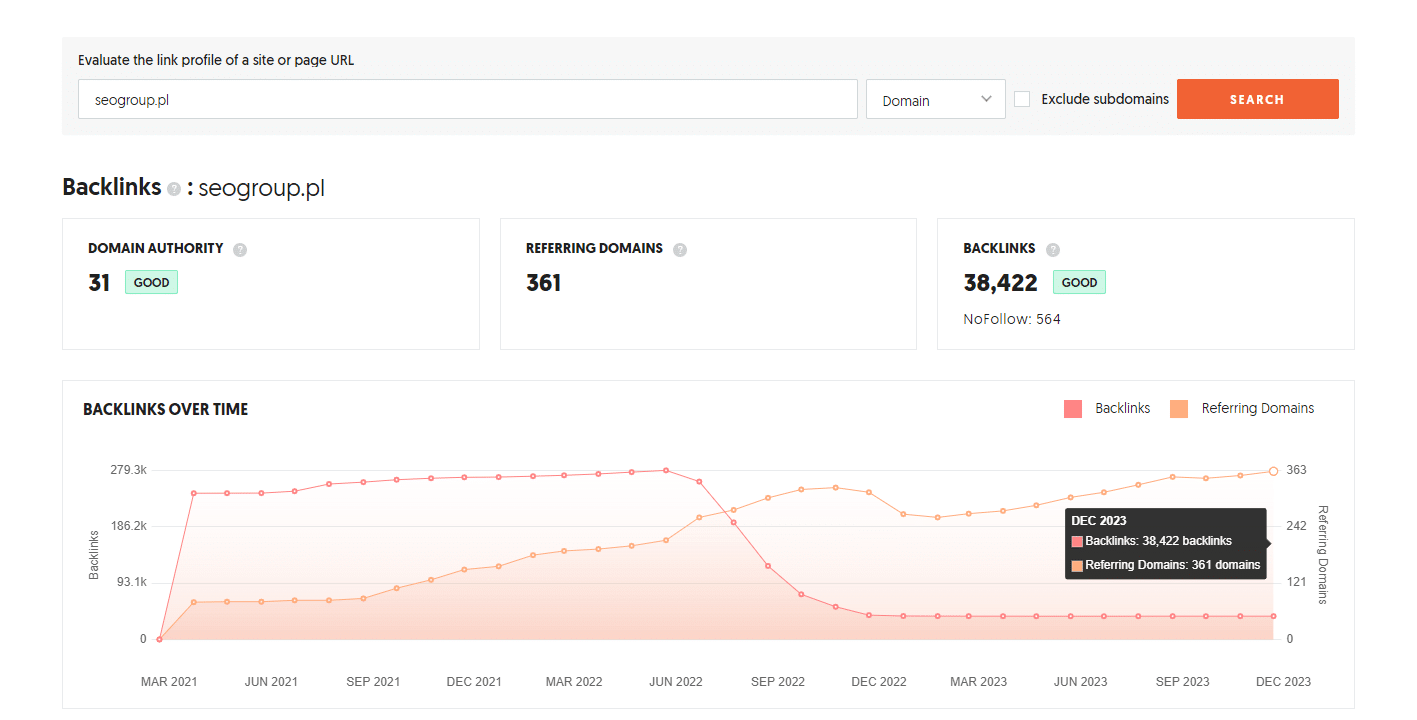The image size is (1417, 720).
Task: Click the 363 right-axis label
Action: 1296,470
